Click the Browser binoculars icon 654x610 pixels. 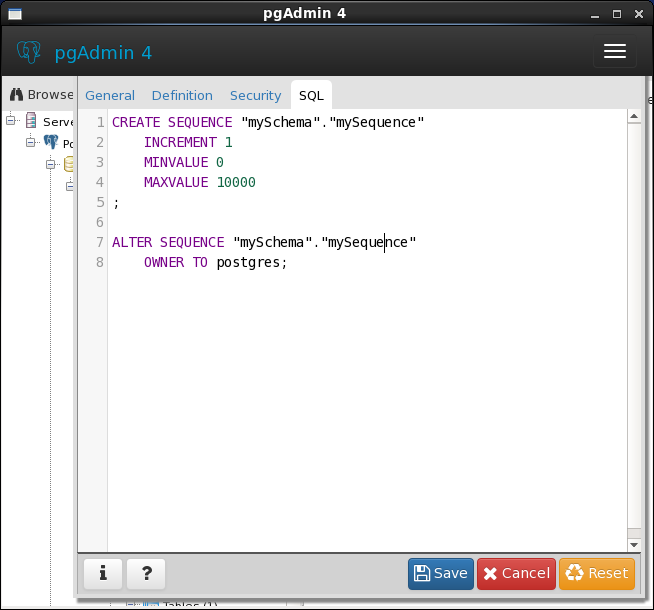point(16,94)
